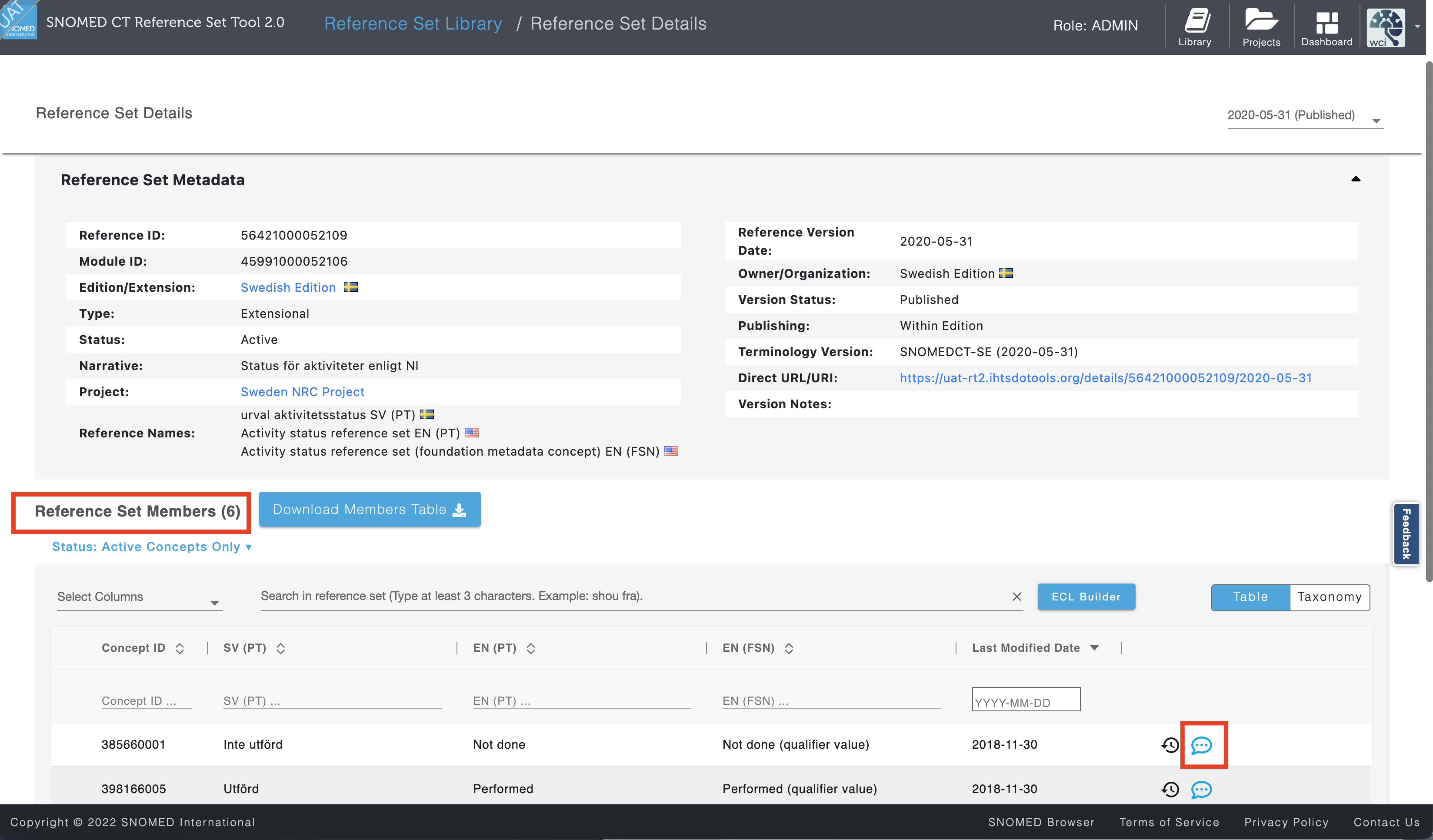Open history icon for Not done row
The height and width of the screenshot is (840, 1433).
[x=1170, y=745]
